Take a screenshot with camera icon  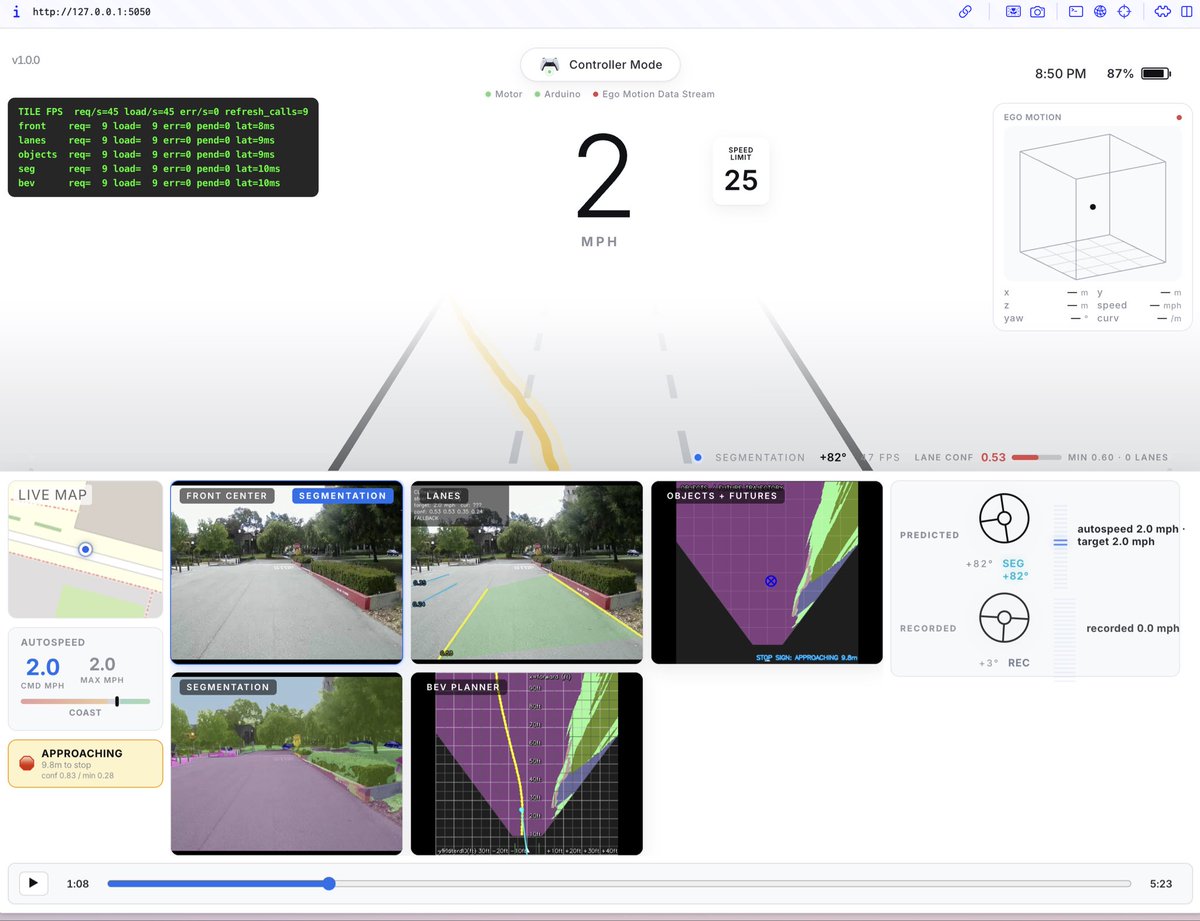pyautogui.click(x=1038, y=12)
